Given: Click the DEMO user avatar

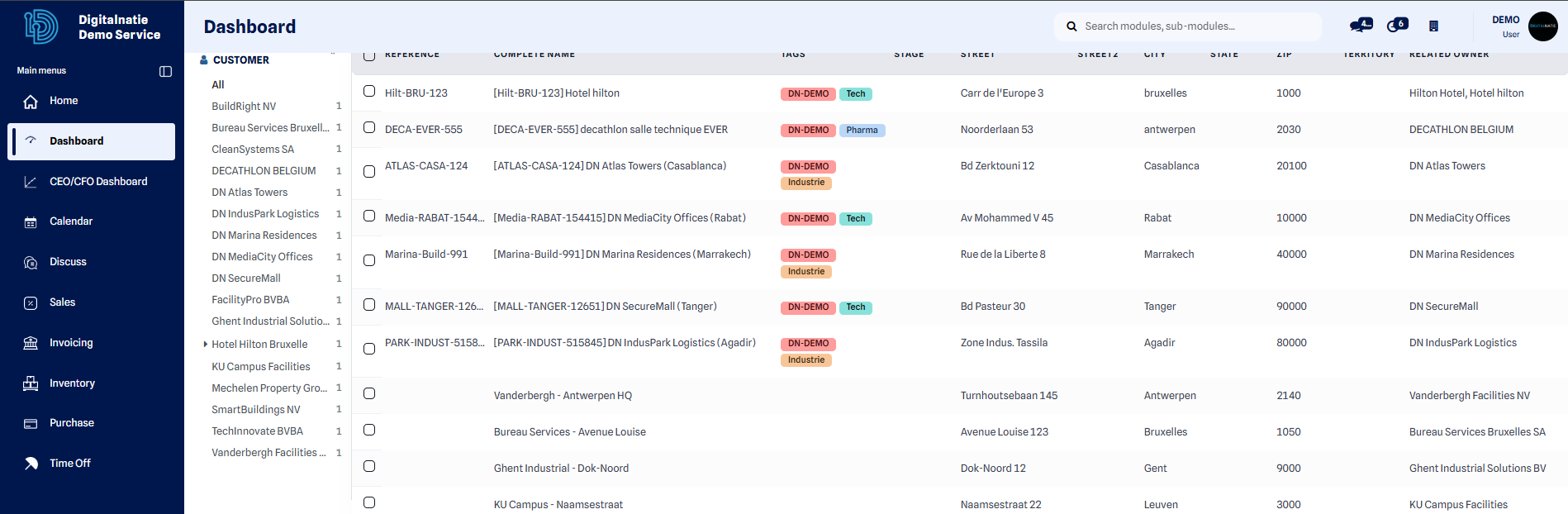Looking at the screenshot, I should click(x=1543, y=26).
